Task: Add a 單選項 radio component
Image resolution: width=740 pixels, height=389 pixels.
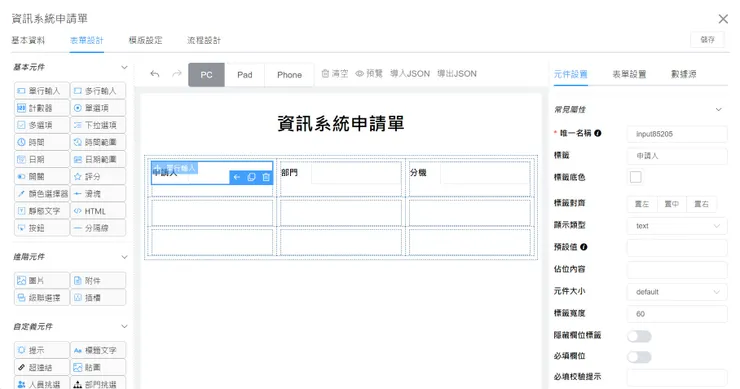Action: (98, 108)
